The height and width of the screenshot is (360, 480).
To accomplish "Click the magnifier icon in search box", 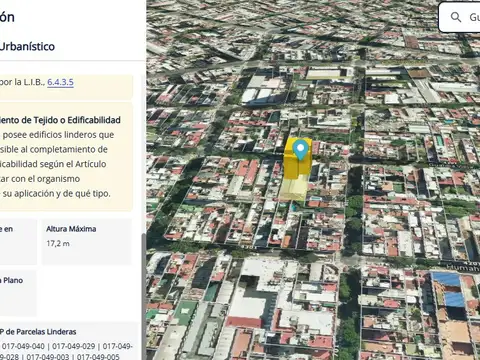I will (x=456, y=17).
